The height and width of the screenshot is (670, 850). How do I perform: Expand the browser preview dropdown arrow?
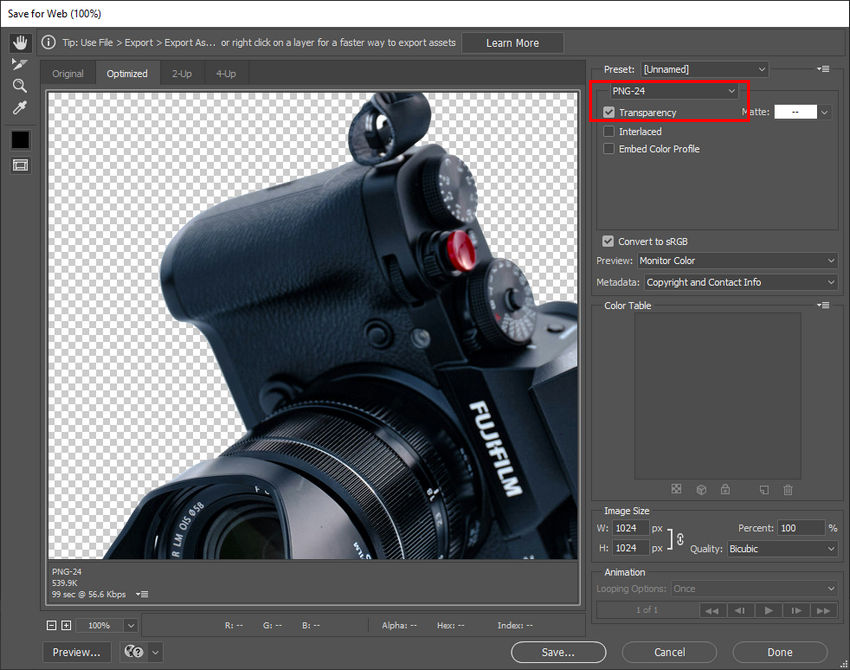[156, 652]
